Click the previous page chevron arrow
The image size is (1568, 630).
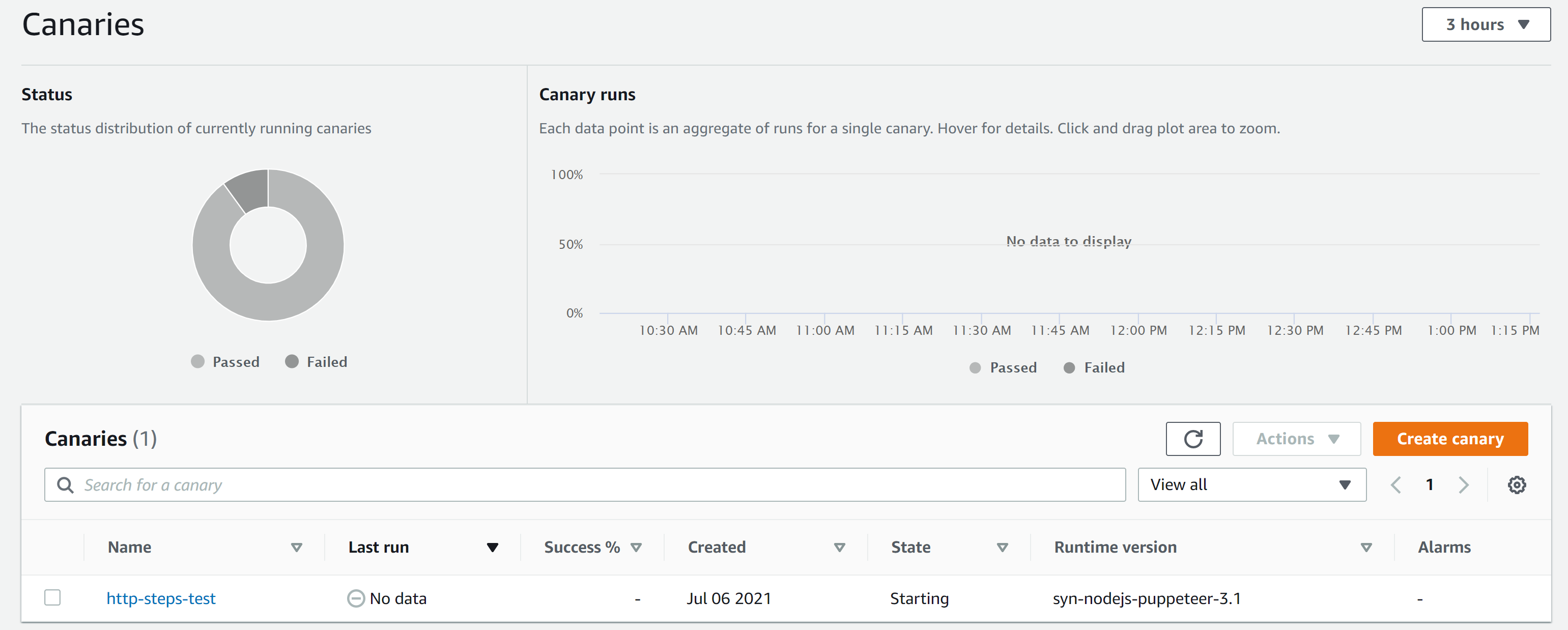[1396, 484]
